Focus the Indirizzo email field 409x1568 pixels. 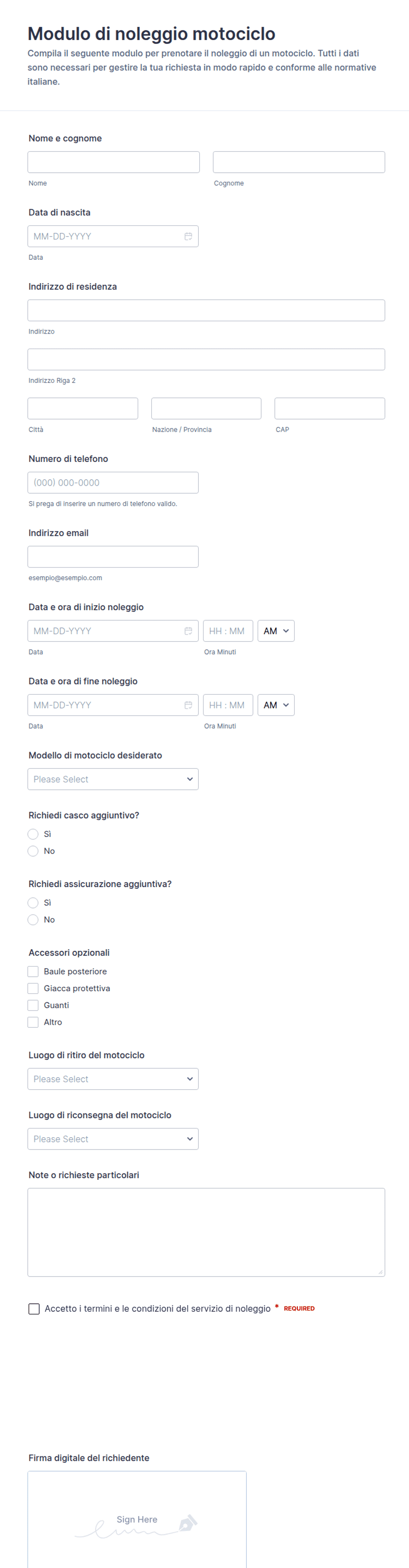tap(113, 557)
